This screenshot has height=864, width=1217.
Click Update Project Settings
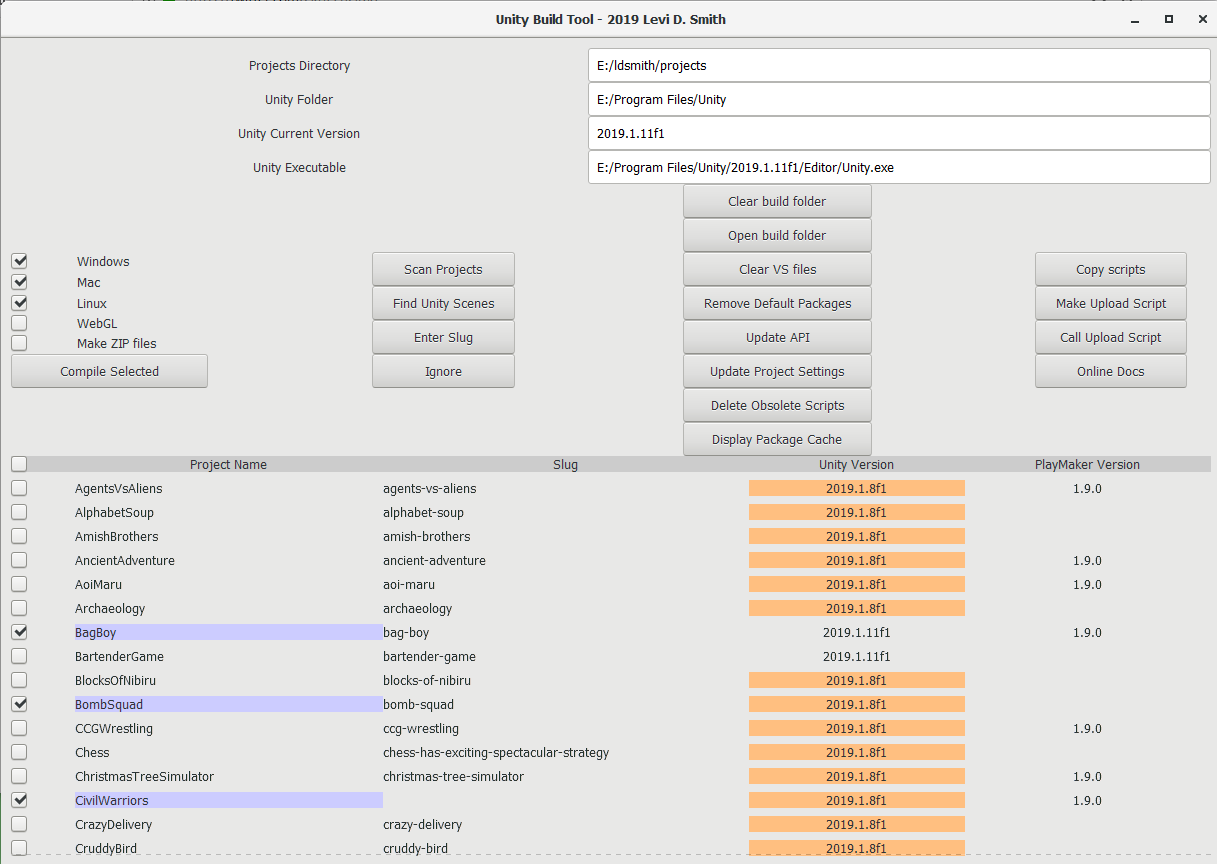click(776, 371)
